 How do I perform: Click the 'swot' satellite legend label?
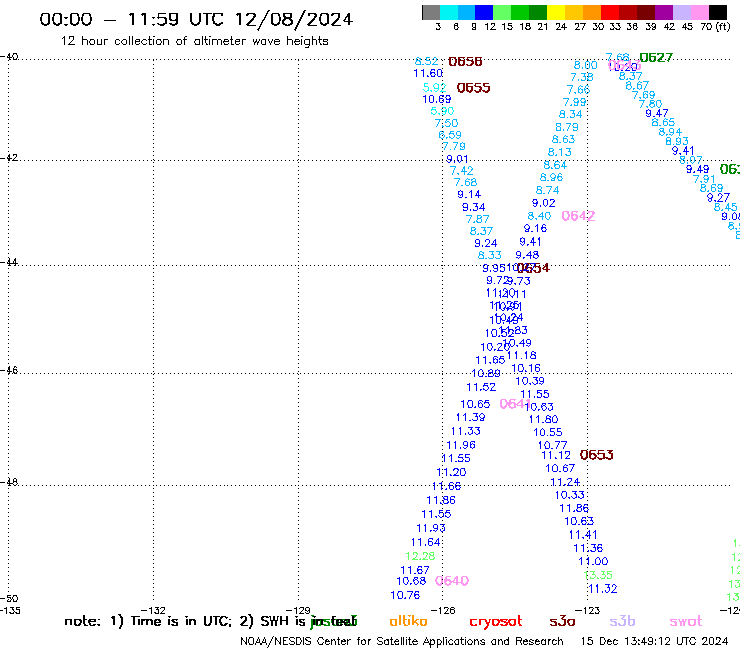tap(686, 621)
